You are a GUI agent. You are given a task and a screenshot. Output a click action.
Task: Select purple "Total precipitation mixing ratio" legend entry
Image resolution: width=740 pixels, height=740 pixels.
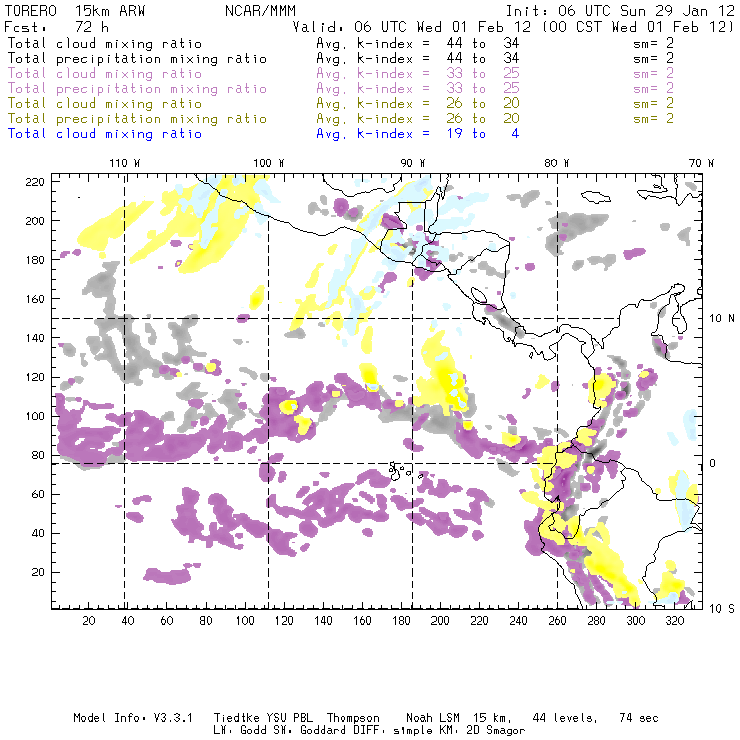[x=137, y=89]
